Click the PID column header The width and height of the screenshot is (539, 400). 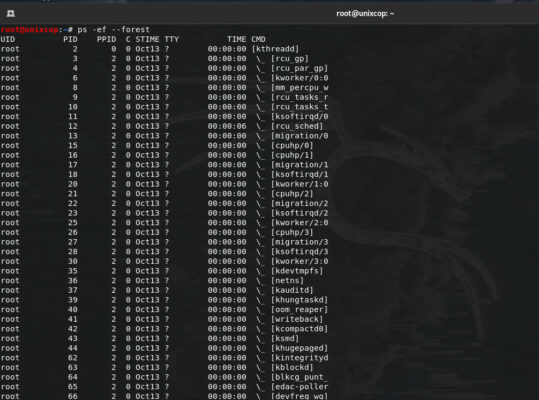tap(70, 39)
